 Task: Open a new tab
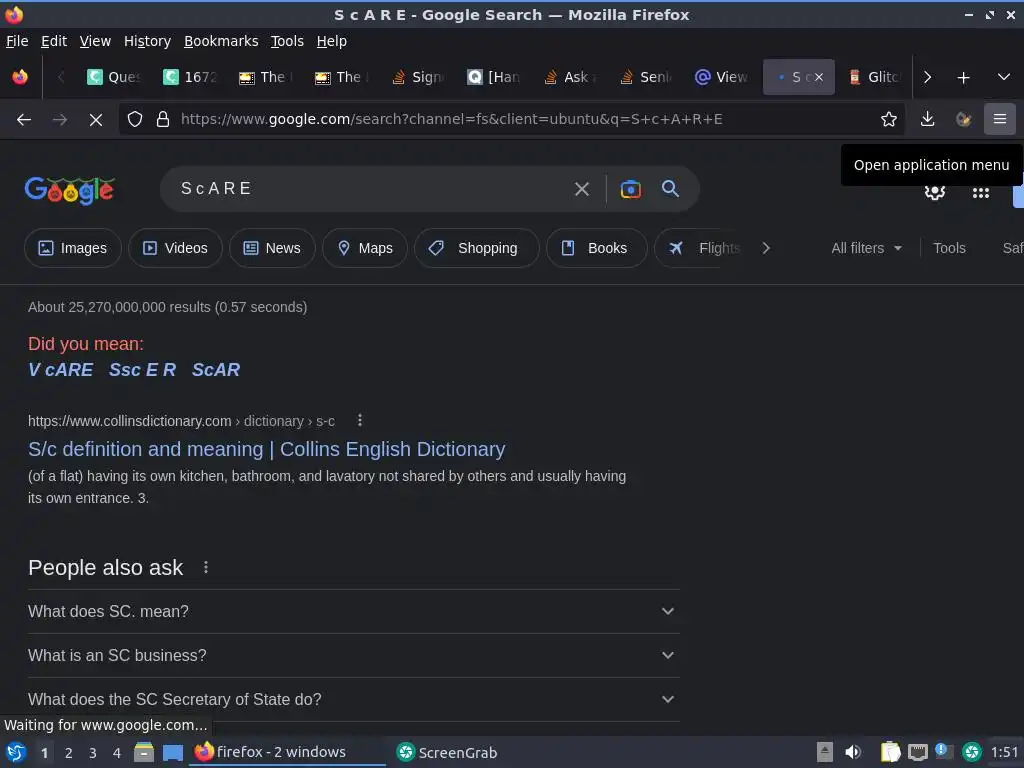pos(963,78)
